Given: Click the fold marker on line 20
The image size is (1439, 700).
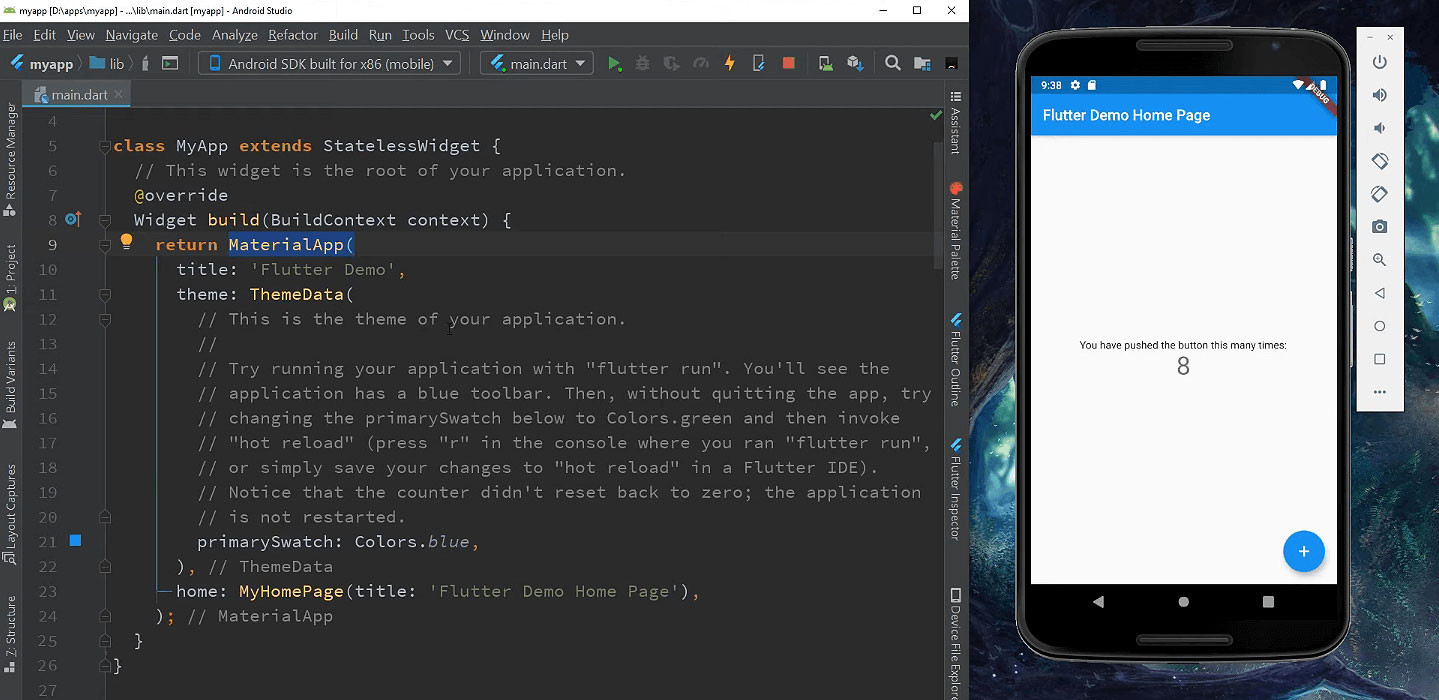Looking at the screenshot, I should click(105, 517).
